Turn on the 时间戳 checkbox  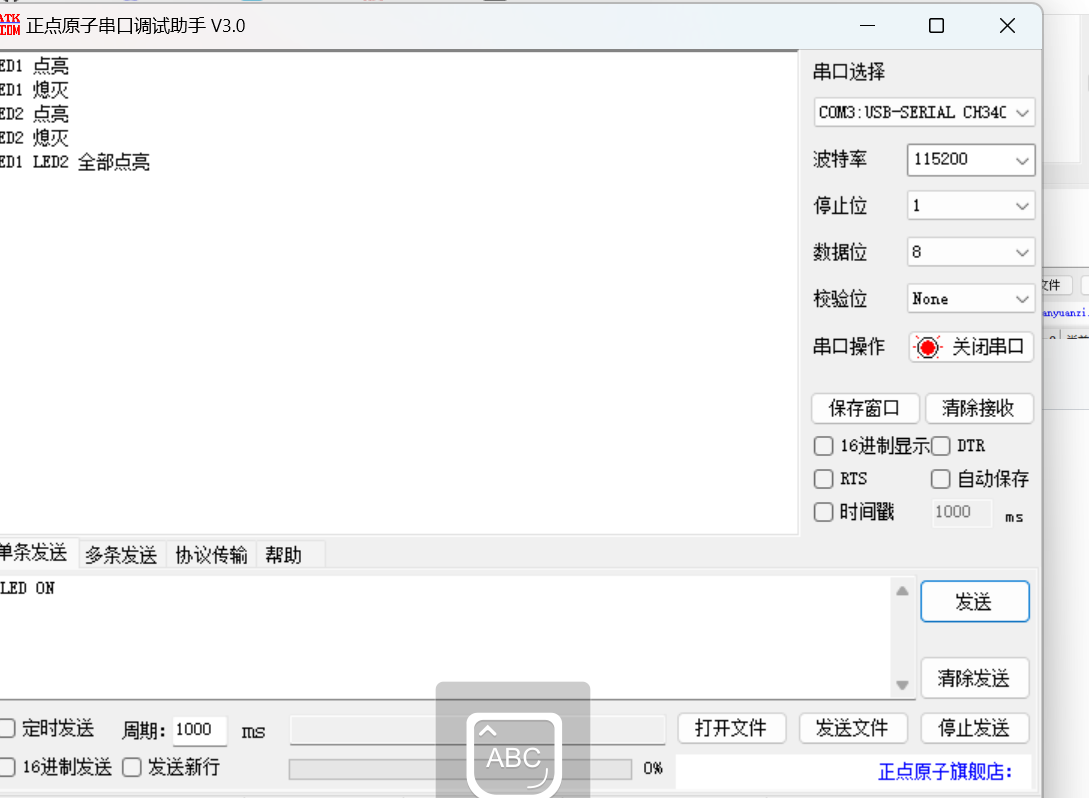tap(824, 512)
